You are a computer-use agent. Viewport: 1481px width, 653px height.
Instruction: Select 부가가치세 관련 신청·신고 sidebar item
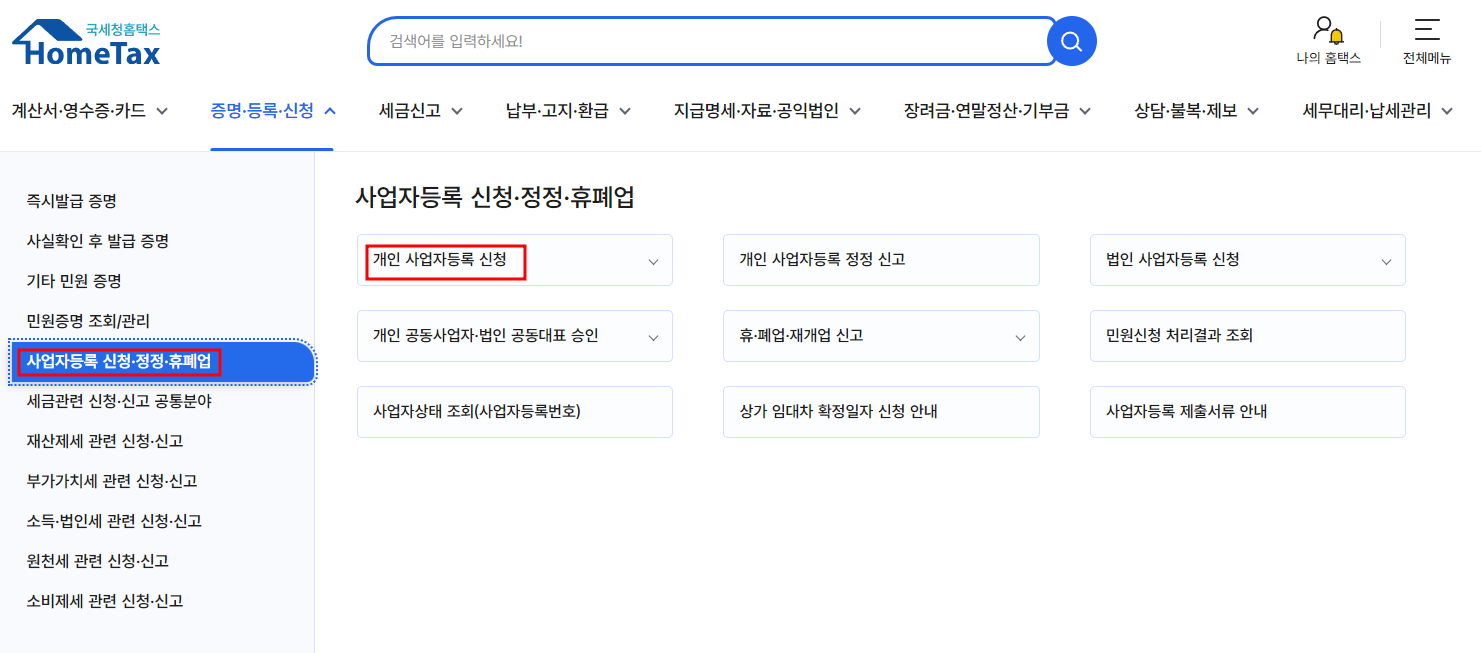click(x=112, y=481)
